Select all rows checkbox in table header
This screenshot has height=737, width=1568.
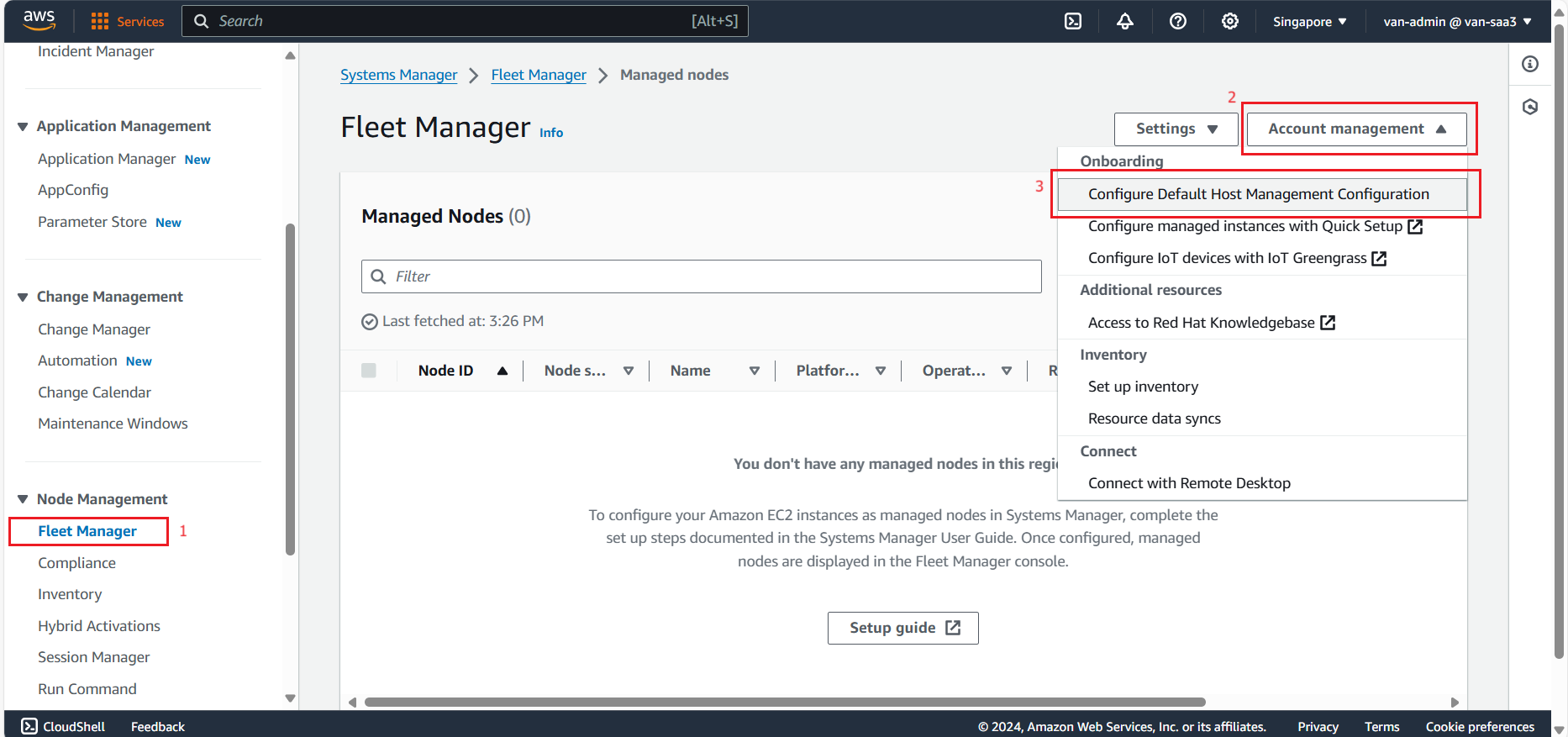[x=369, y=371]
